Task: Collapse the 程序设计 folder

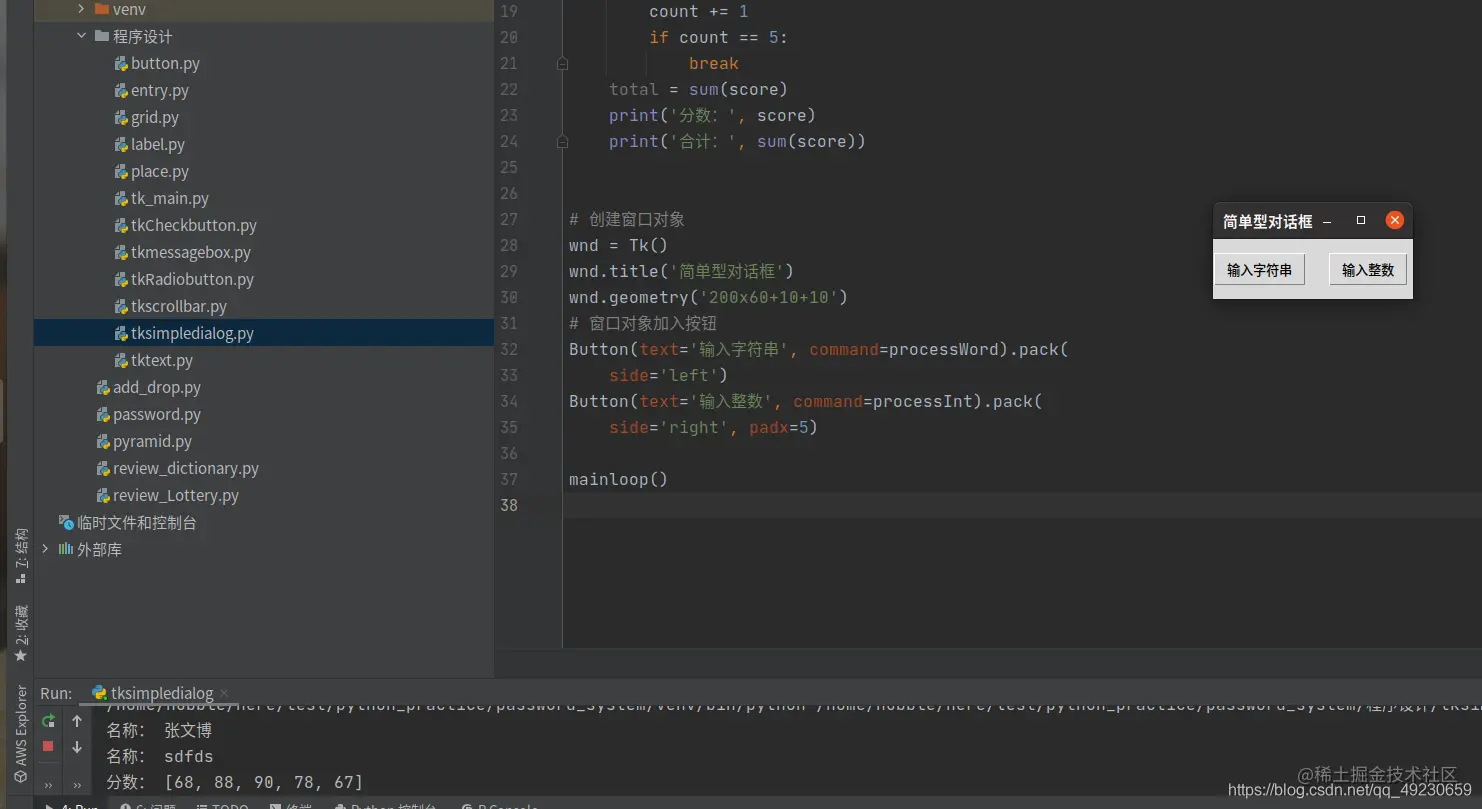Action: [x=81, y=36]
